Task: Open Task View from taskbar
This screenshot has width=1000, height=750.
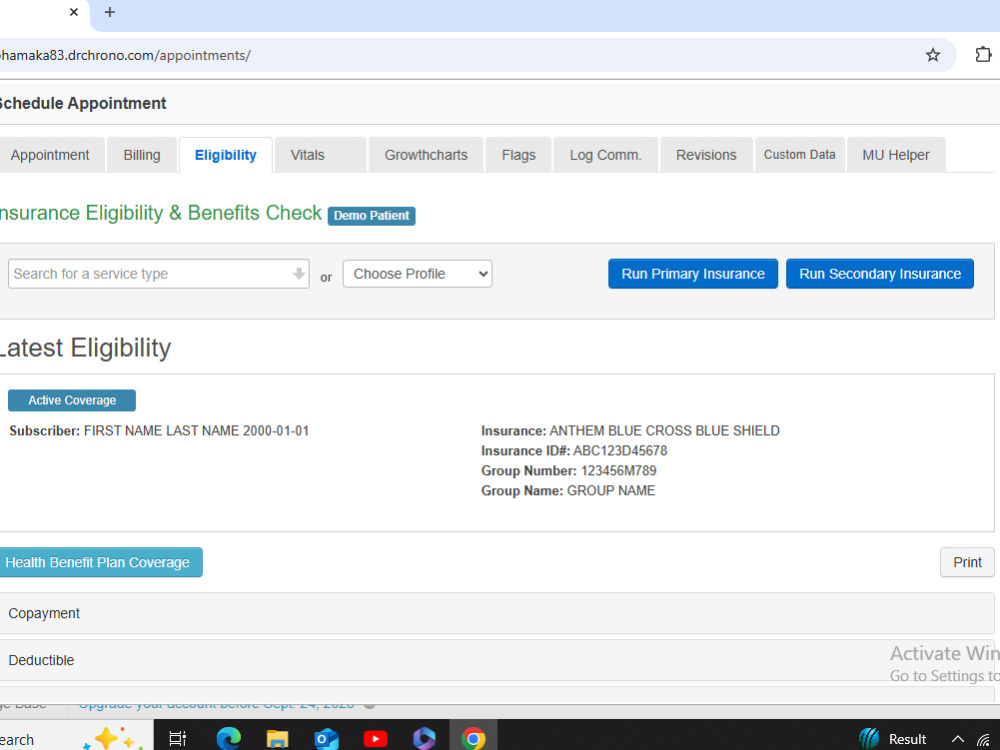Action: (177, 739)
